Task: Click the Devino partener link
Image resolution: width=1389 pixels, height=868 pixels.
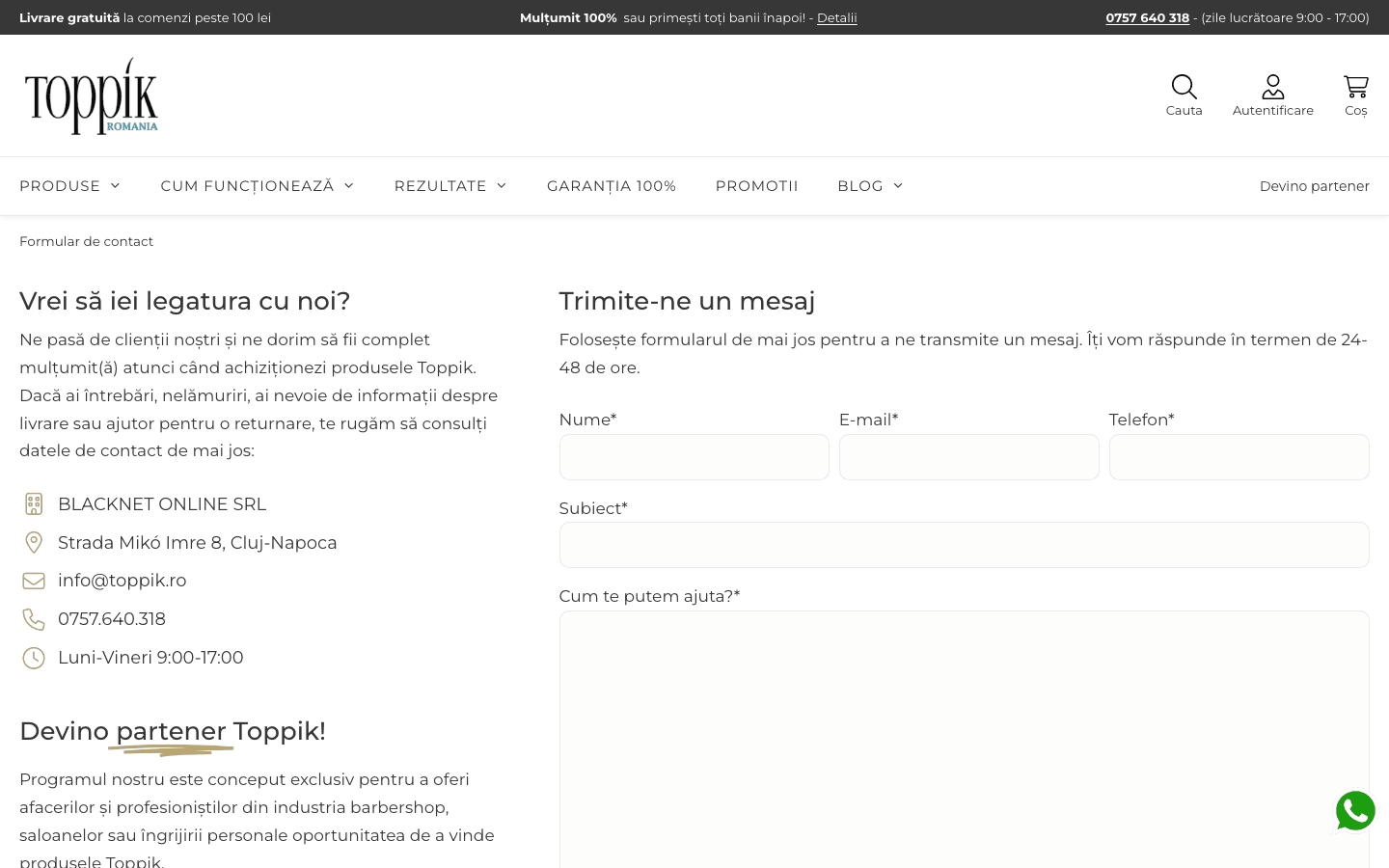Action: click(1315, 186)
